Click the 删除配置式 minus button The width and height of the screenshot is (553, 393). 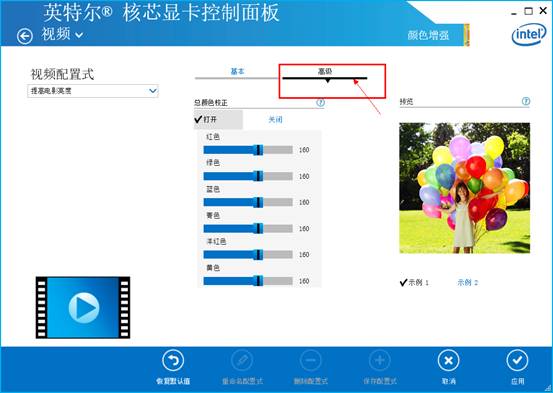click(x=311, y=366)
